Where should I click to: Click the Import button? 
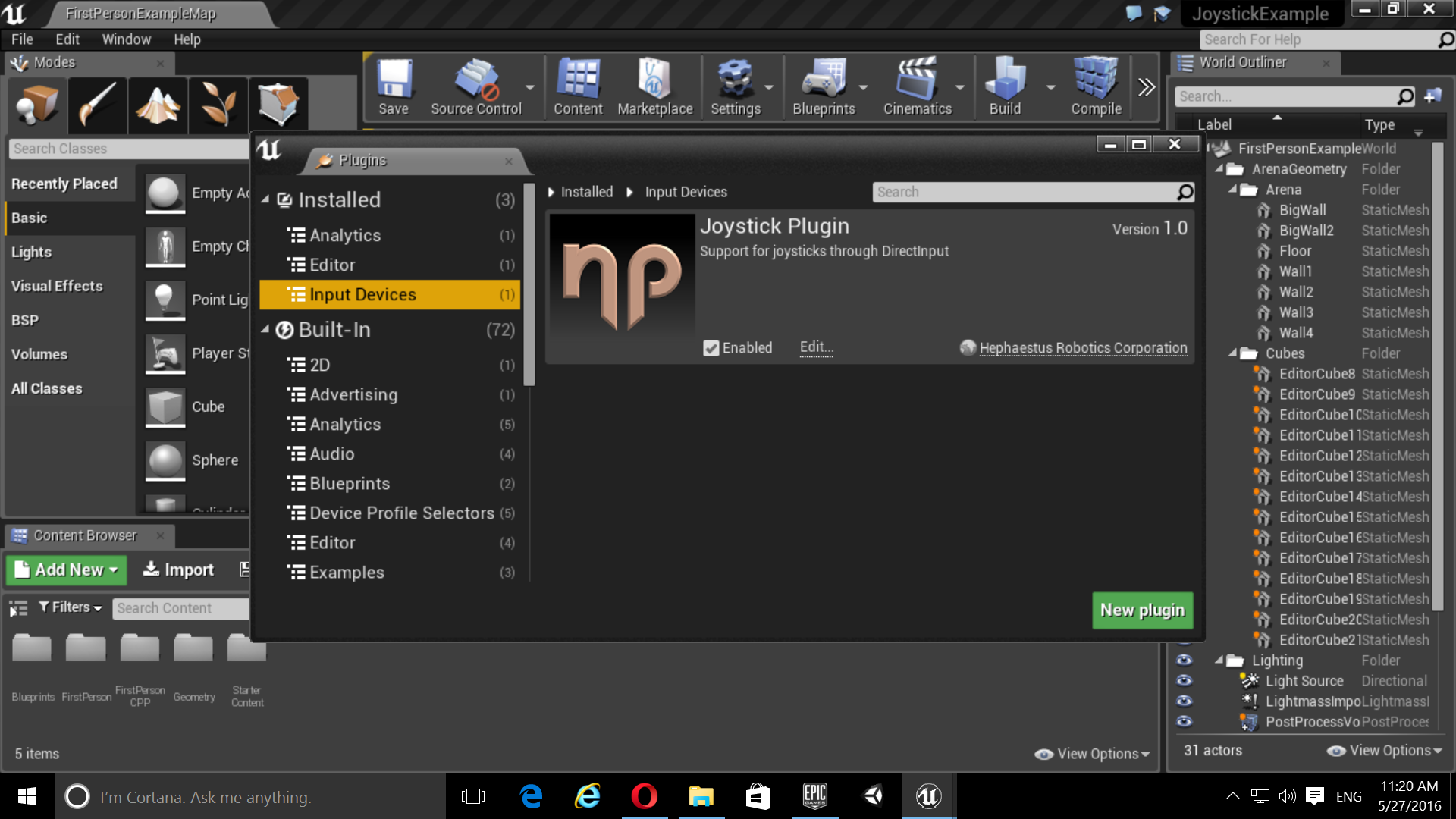pos(179,570)
